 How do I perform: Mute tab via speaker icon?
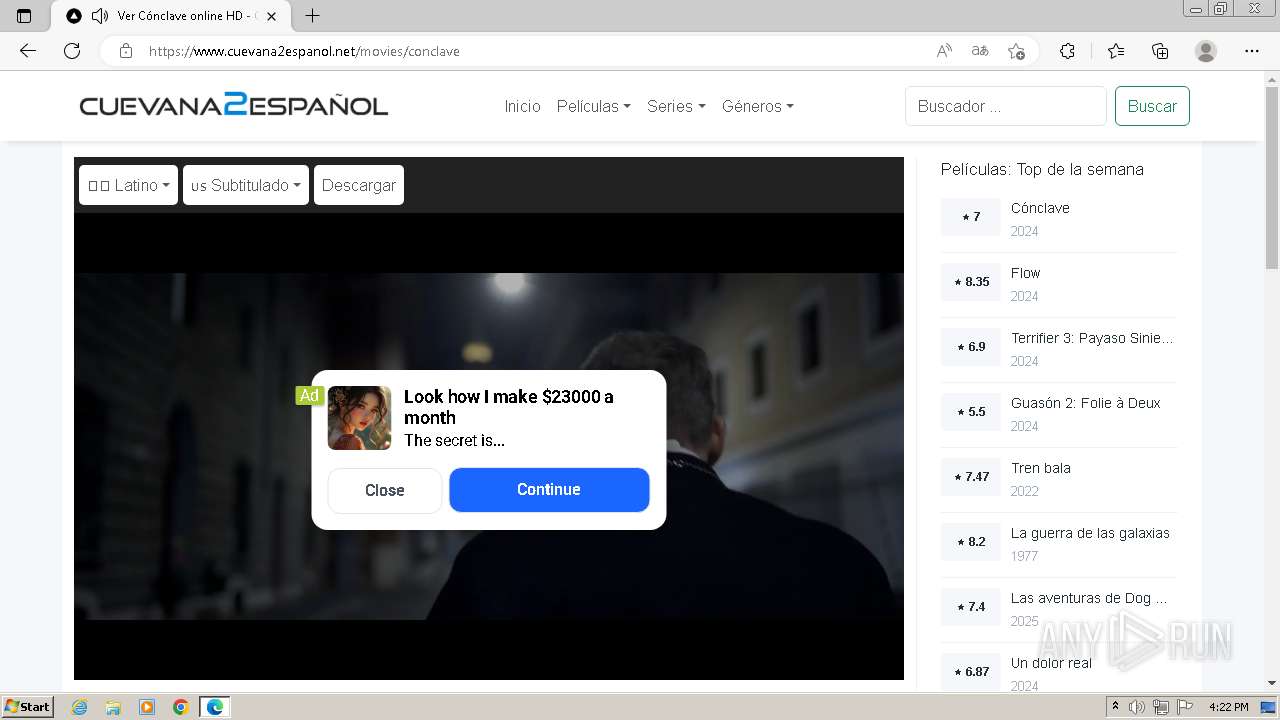point(99,16)
